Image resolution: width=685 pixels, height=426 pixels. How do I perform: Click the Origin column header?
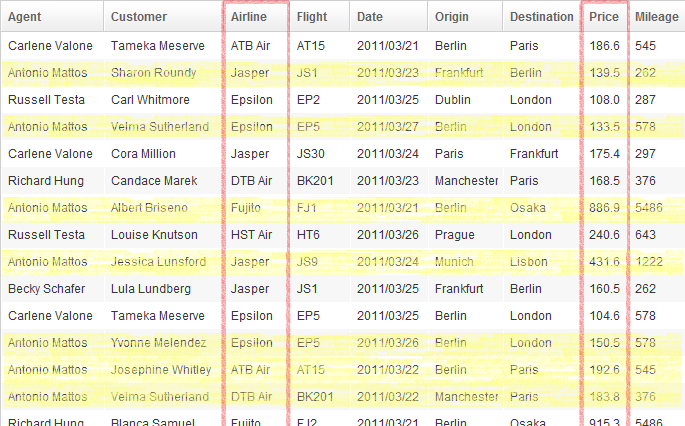pos(465,17)
